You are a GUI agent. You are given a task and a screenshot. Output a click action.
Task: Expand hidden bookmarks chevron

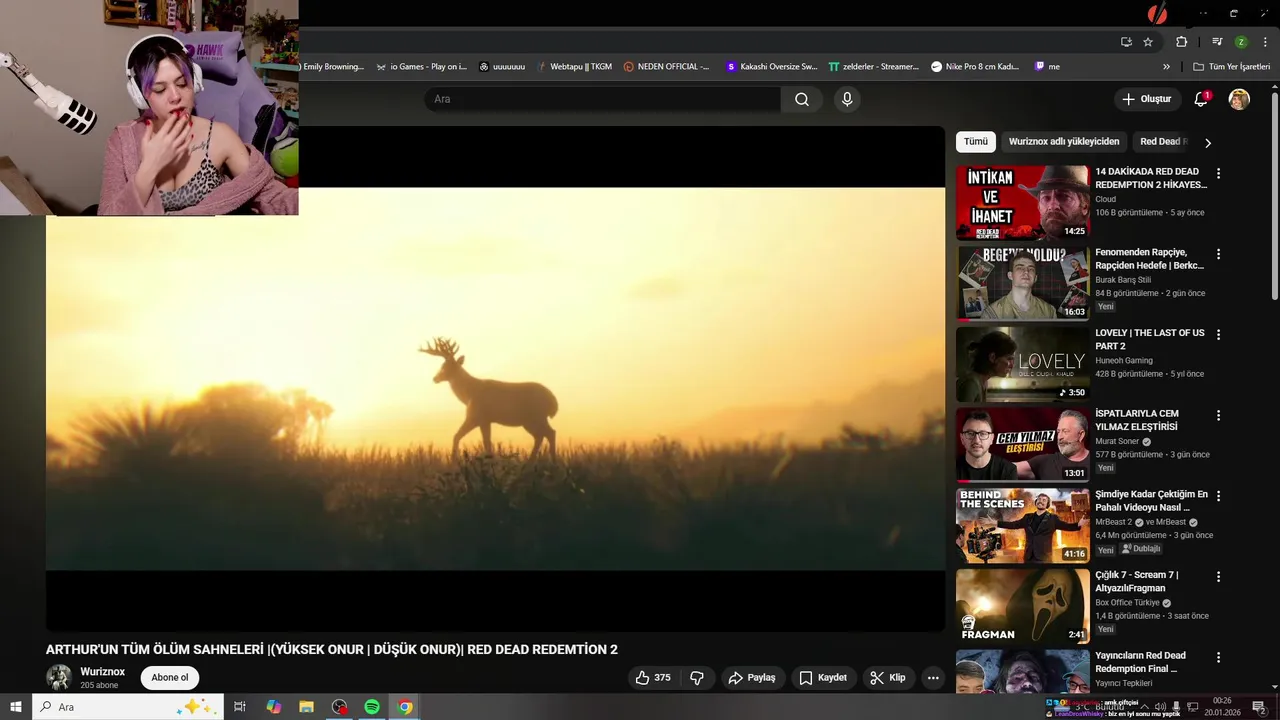point(1166,67)
